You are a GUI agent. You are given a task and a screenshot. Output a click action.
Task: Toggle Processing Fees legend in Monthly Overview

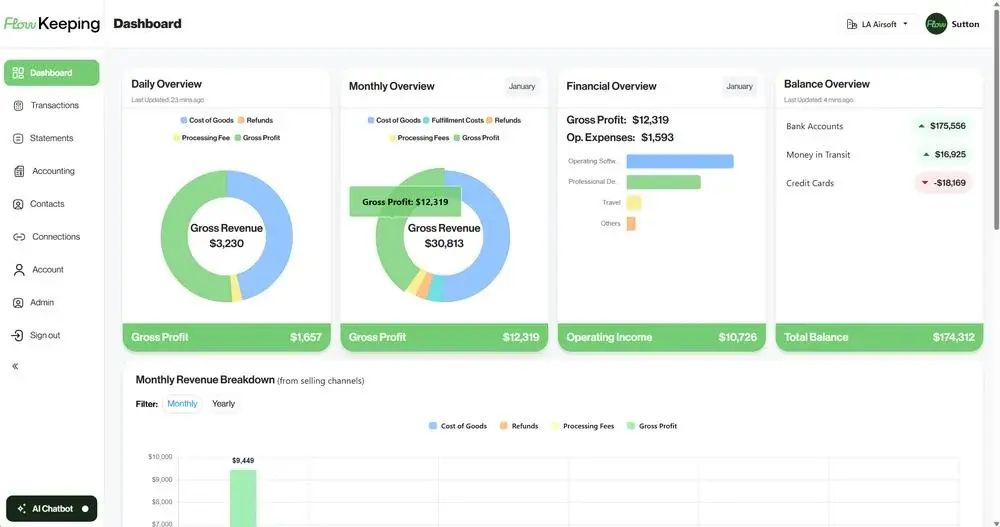coord(419,138)
